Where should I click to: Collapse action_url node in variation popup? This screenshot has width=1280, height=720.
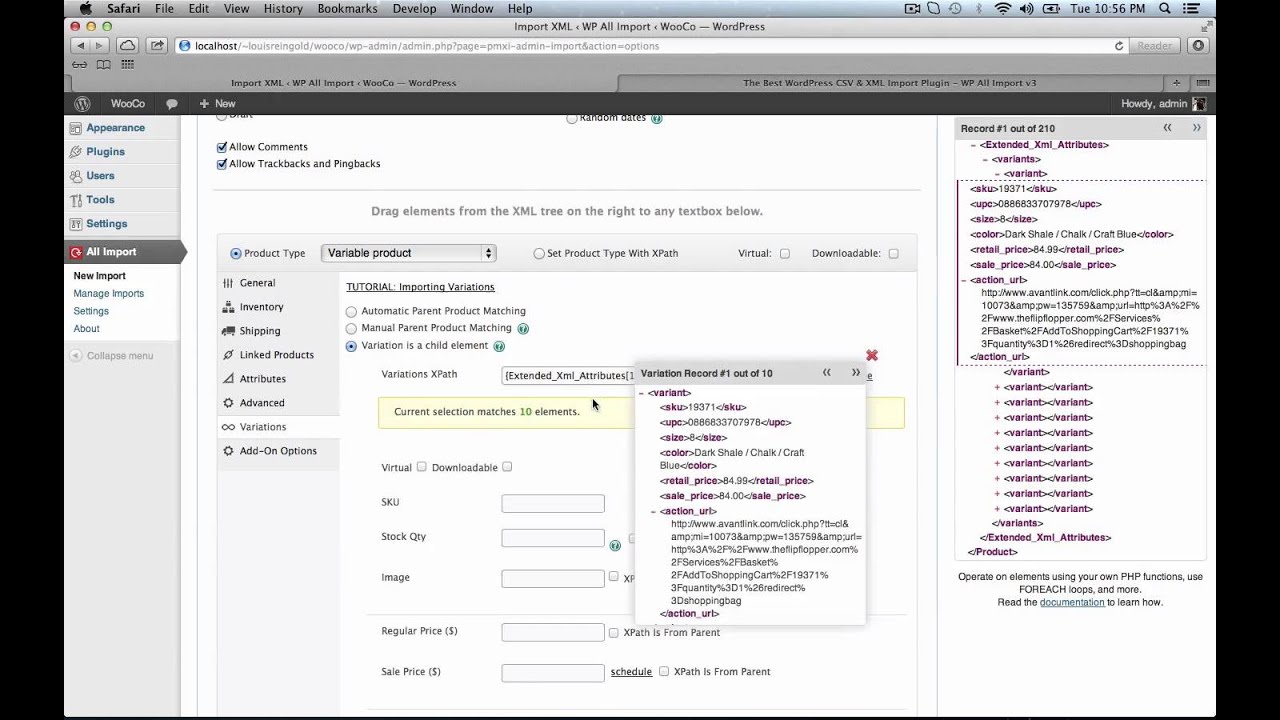653,512
